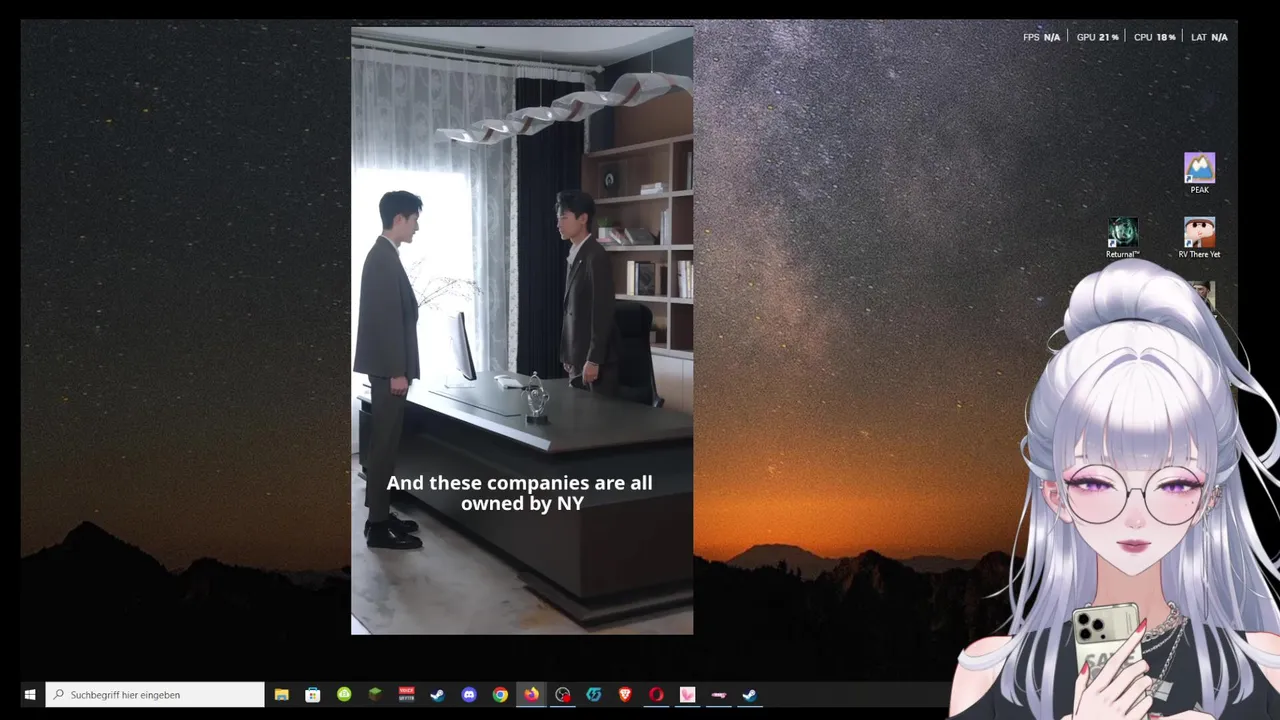Open the pink square app on the taskbar
The height and width of the screenshot is (720, 1280).
point(687,694)
